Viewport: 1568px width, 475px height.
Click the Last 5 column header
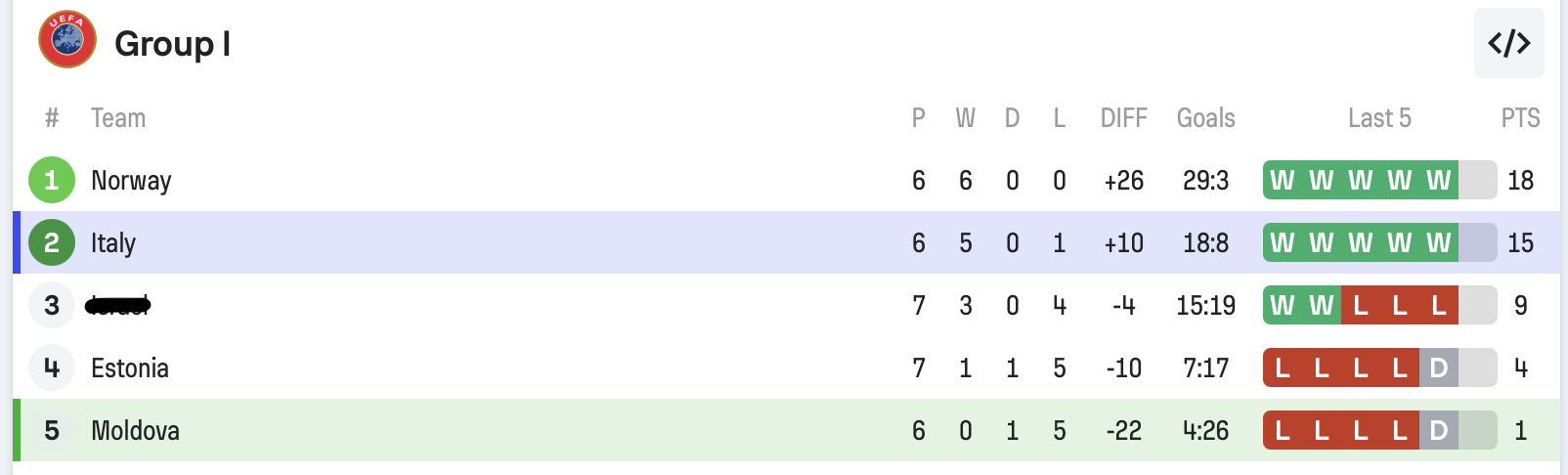point(1379,118)
